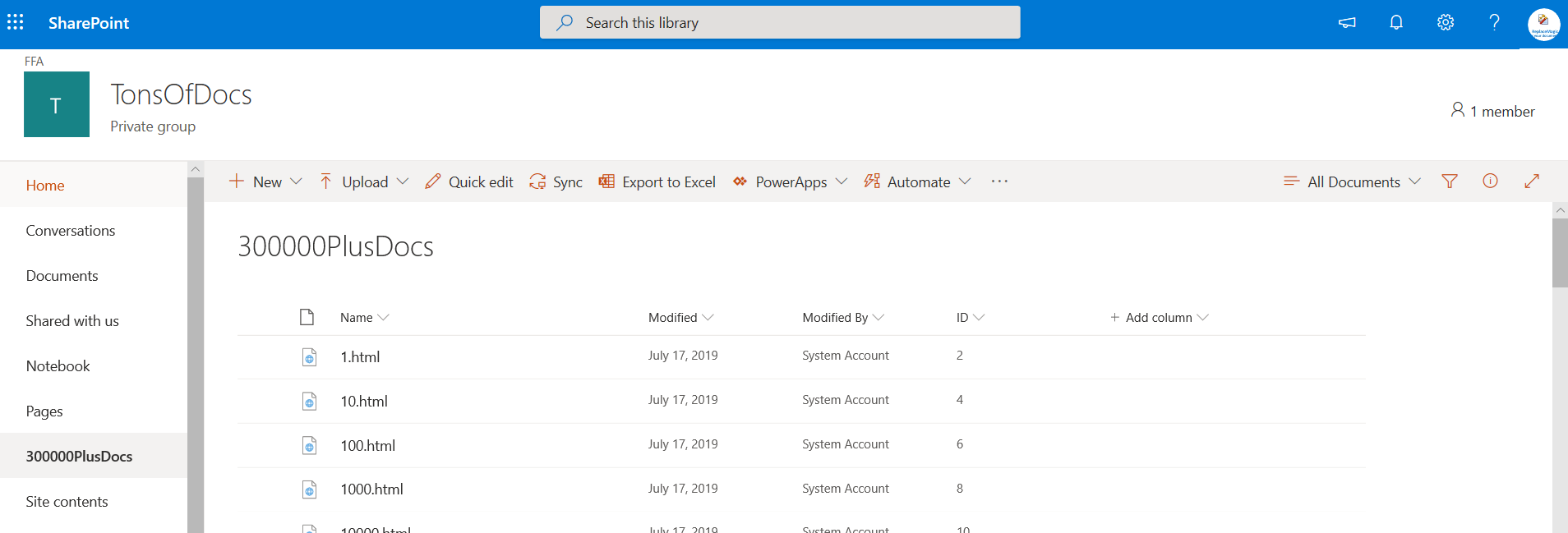Open the 100.html file
Screen dimensions: 1568x533
point(367,446)
